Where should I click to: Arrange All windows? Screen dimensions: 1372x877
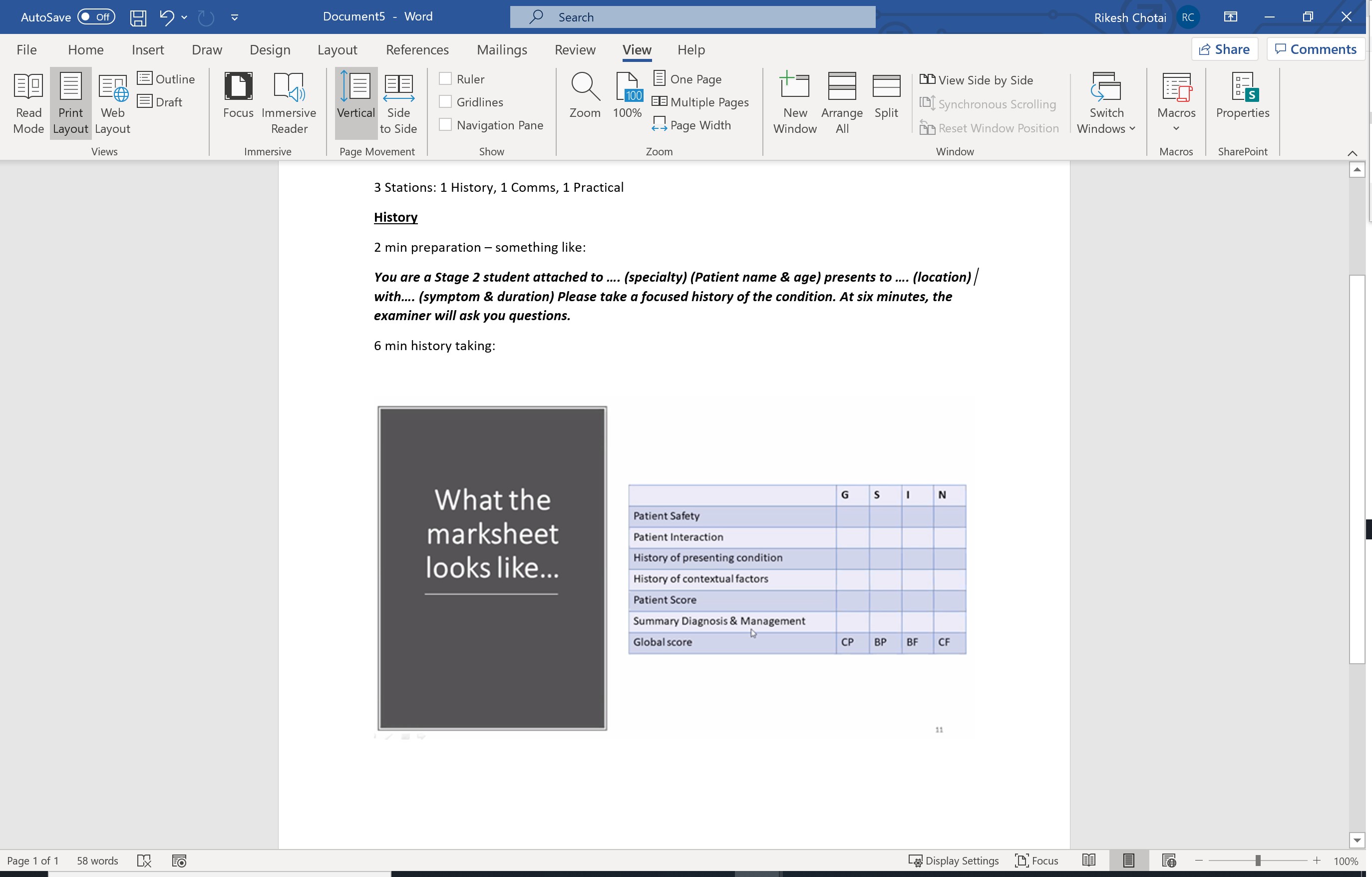click(842, 103)
